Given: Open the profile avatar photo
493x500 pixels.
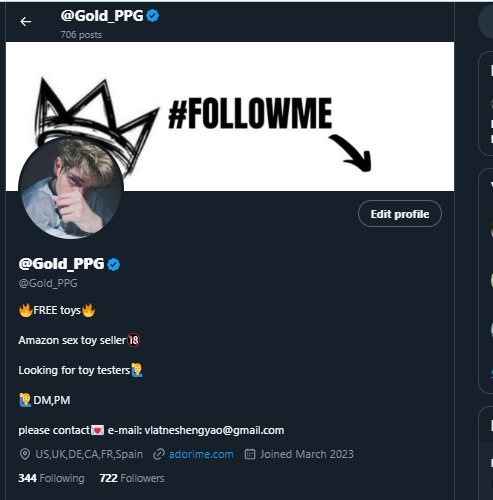Looking at the screenshot, I should [71, 188].
